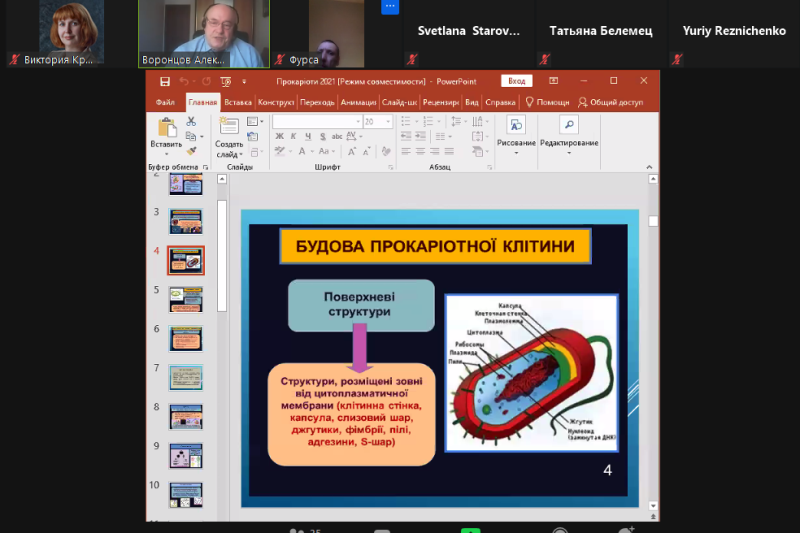800x533 pixels.
Task: Toggle underline with the Ч button
Action: [x=308, y=136]
